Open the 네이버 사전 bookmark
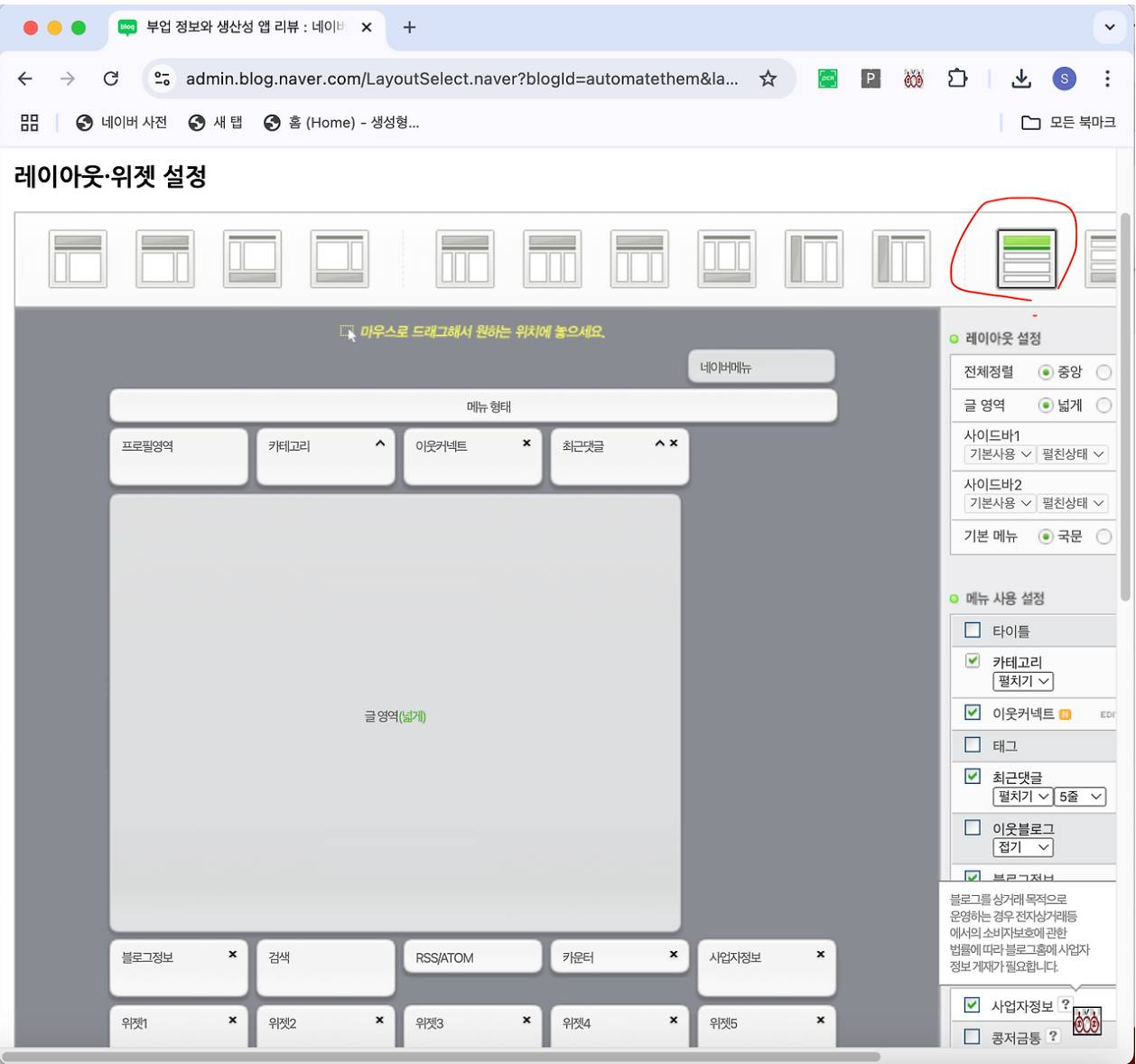The height and width of the screenshot is (1064, 1136). pyautogui.click(x=122, y=123)
